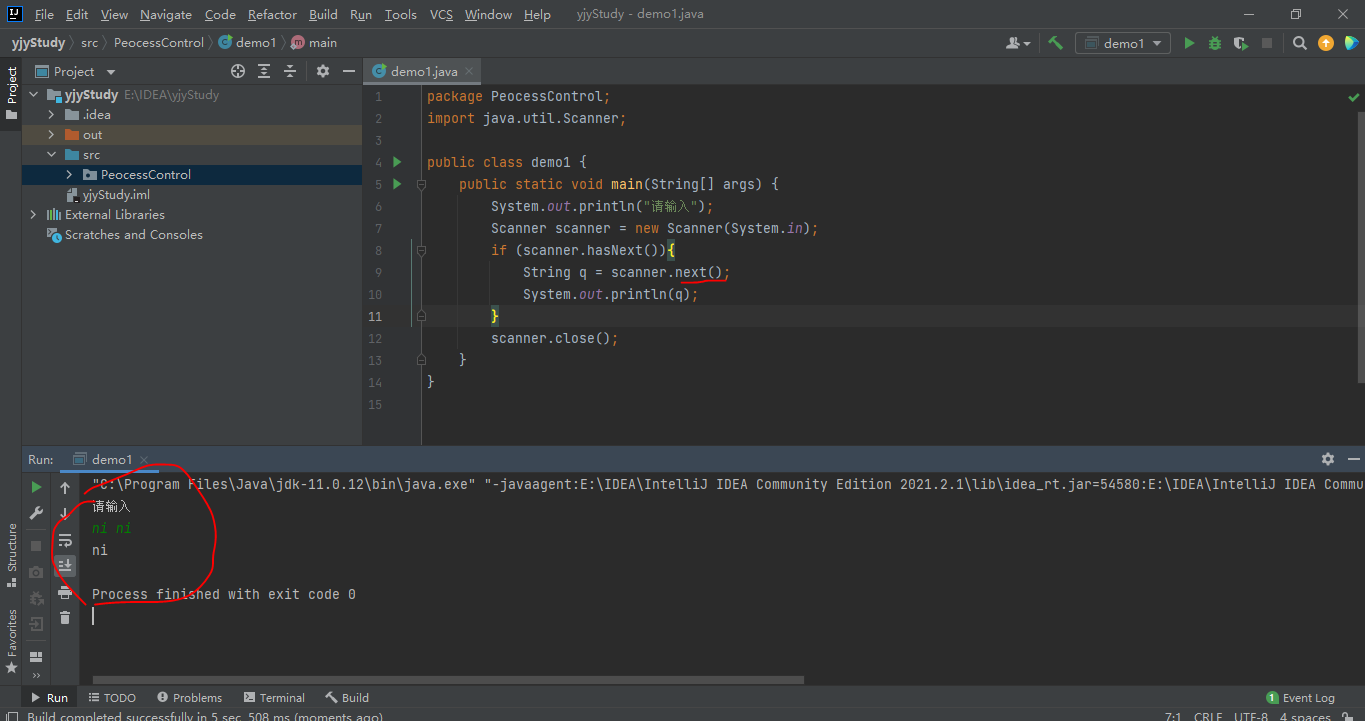Collapse the src folder
The width and height of the screenshot is (1365, 721).
pos(52,154)
